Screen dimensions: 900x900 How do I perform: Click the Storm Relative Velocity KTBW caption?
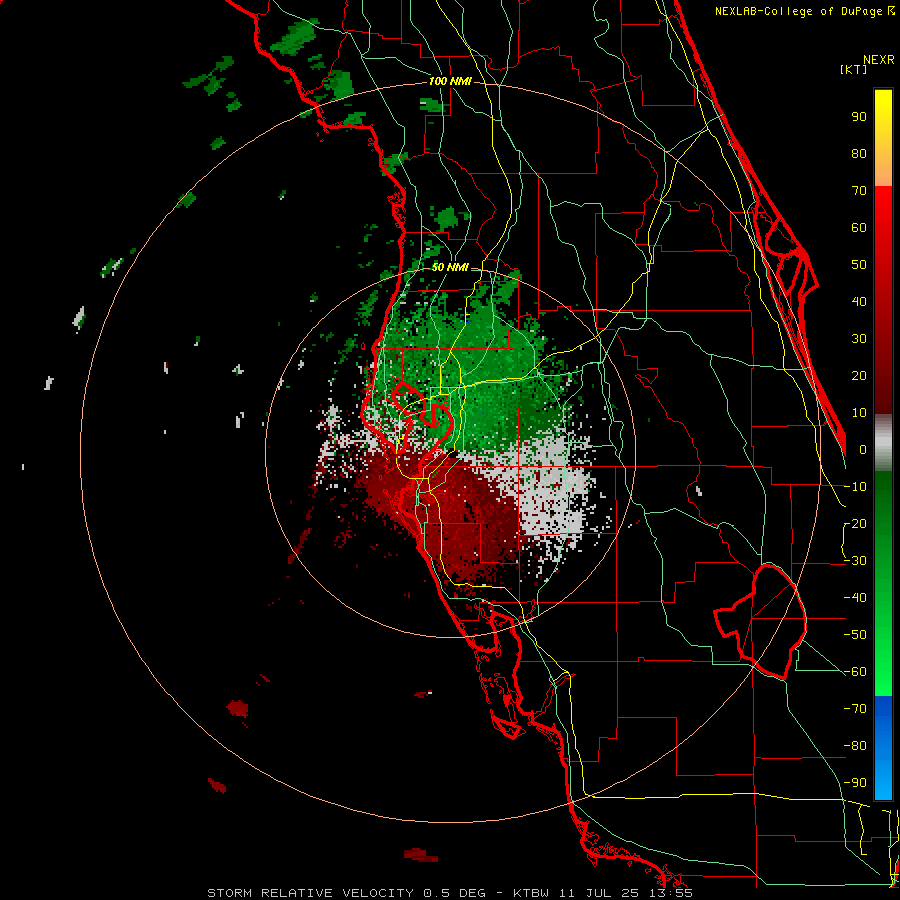450,893
